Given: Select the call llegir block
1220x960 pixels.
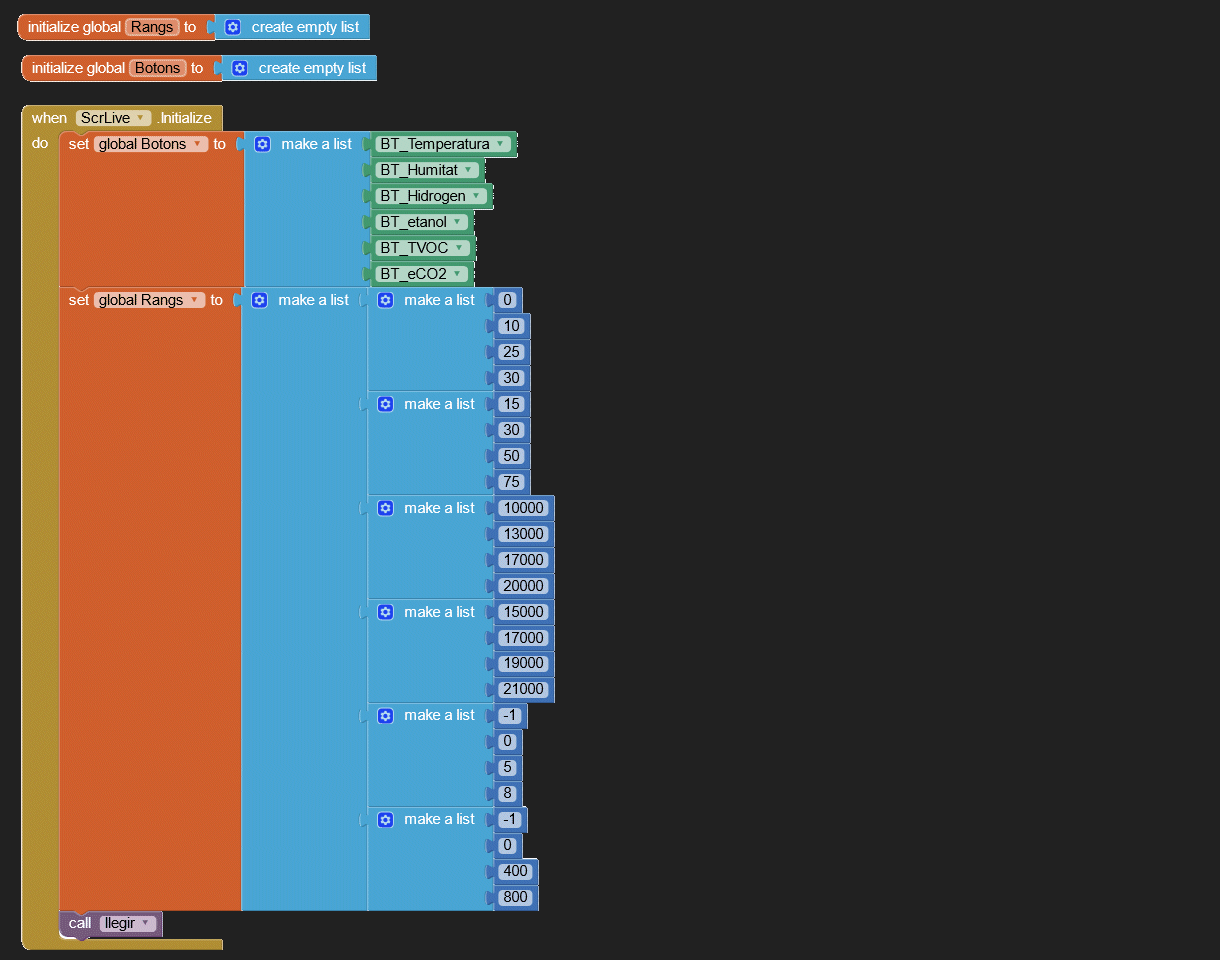Looking at the screenshot, I should pos(80,924).
